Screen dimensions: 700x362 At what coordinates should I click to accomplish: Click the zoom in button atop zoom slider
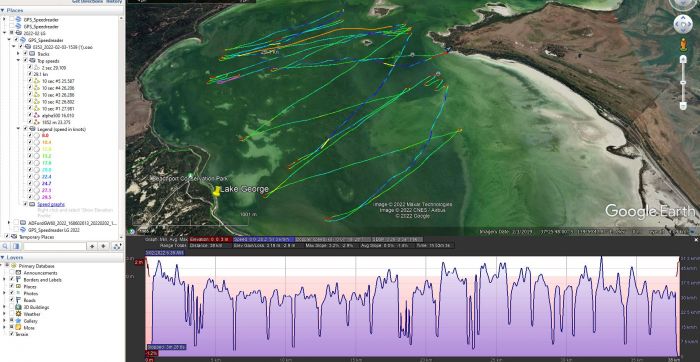pyautogui.click(x=683, y=59)
